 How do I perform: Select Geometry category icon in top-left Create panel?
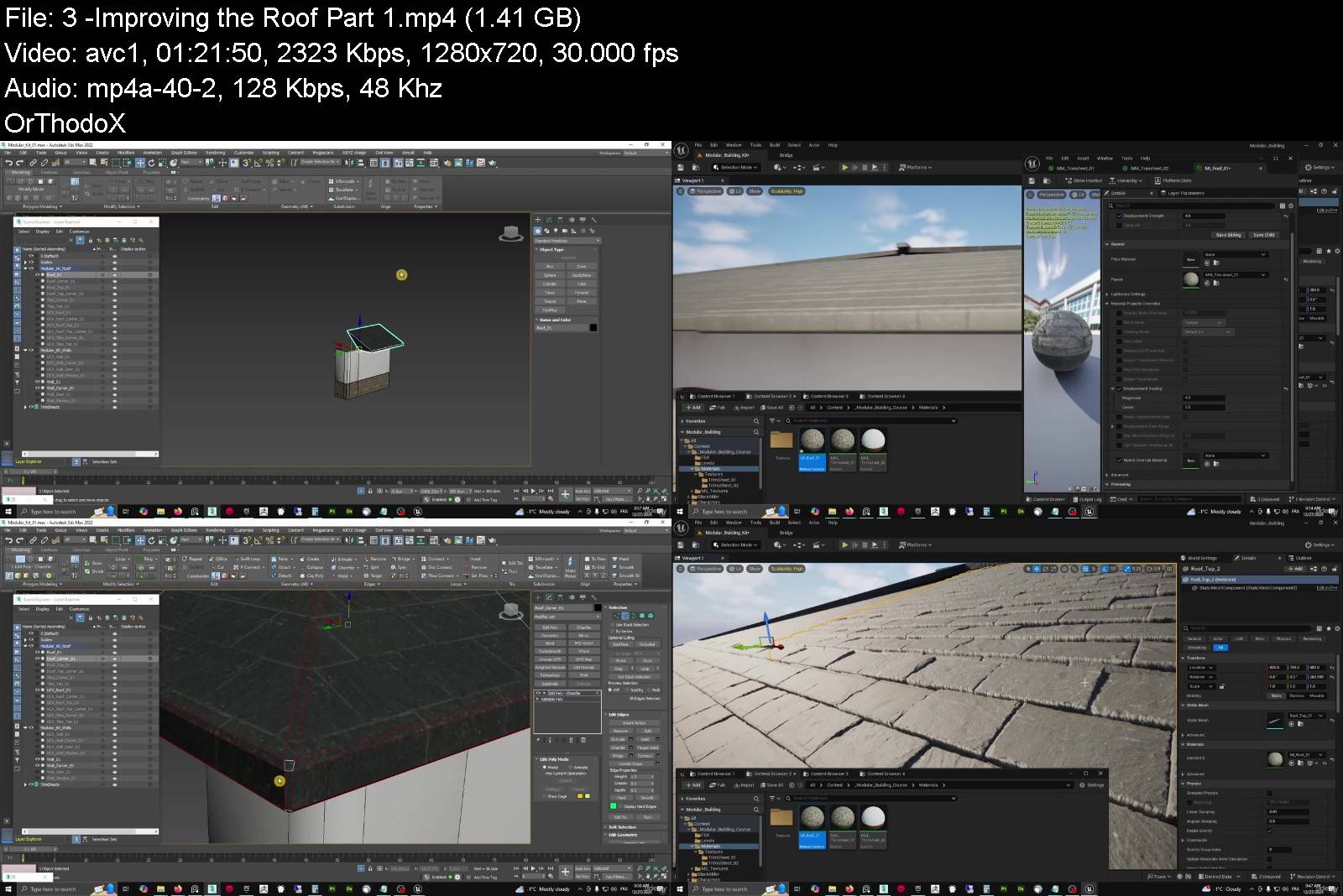(538, 231)
